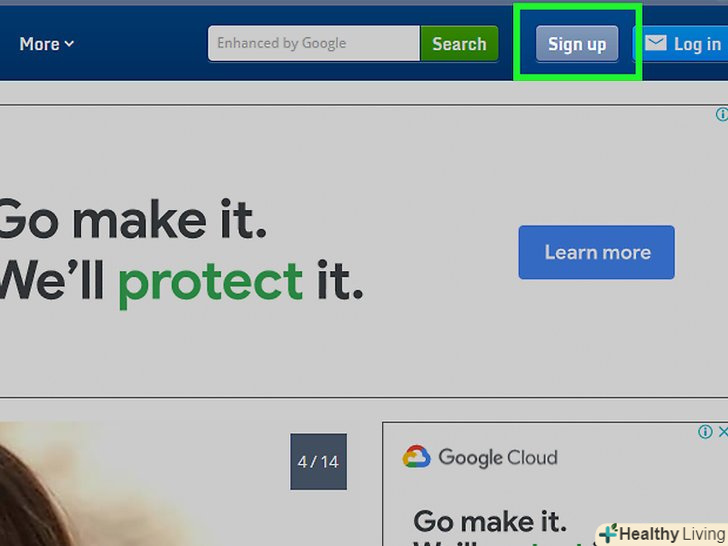728x546 pixels.
Task: Click info icon on Google Cloud sidebar ad
Action: (705, 432)
